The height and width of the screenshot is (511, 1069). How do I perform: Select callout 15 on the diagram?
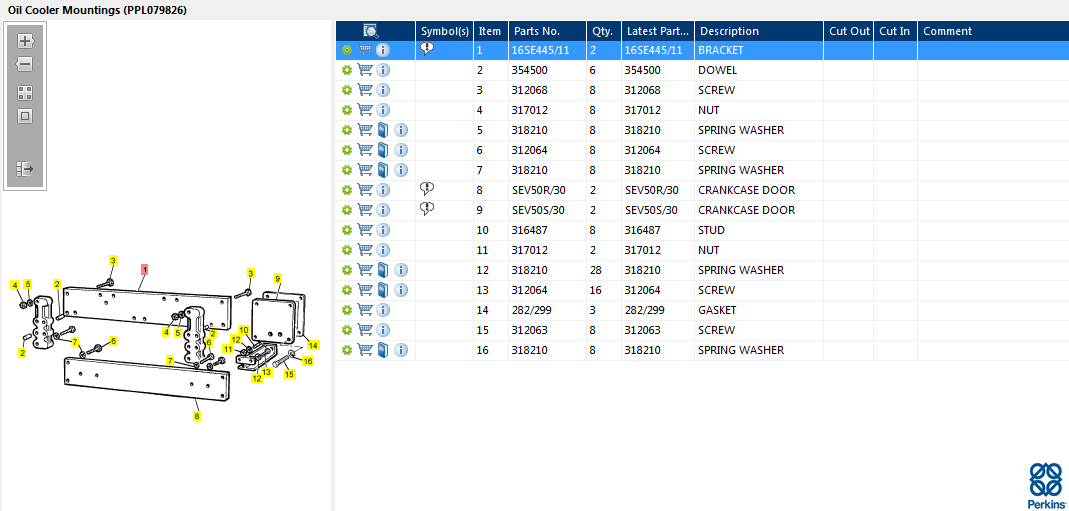pyautogui.click(x=290, y=374)
